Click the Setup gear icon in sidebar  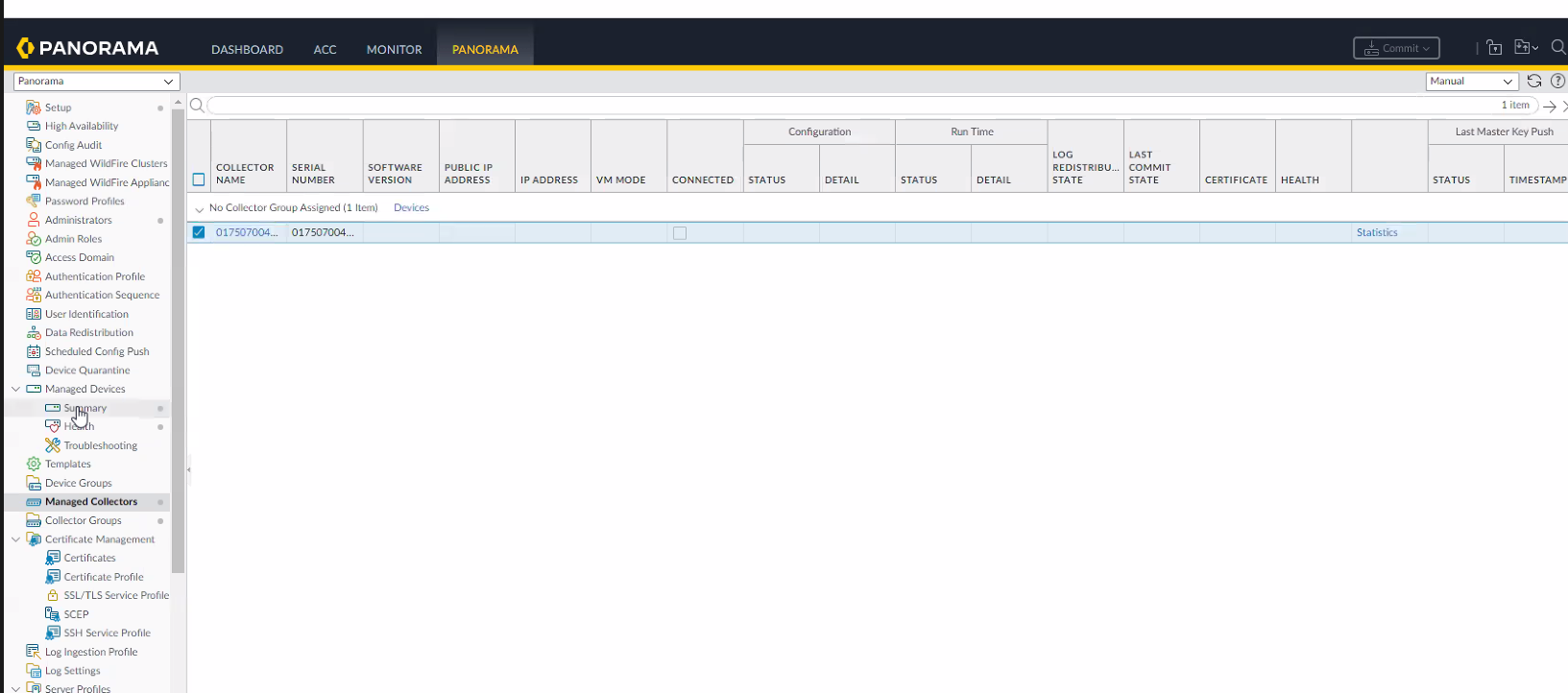pyautogui.click(x=34, y=108)
